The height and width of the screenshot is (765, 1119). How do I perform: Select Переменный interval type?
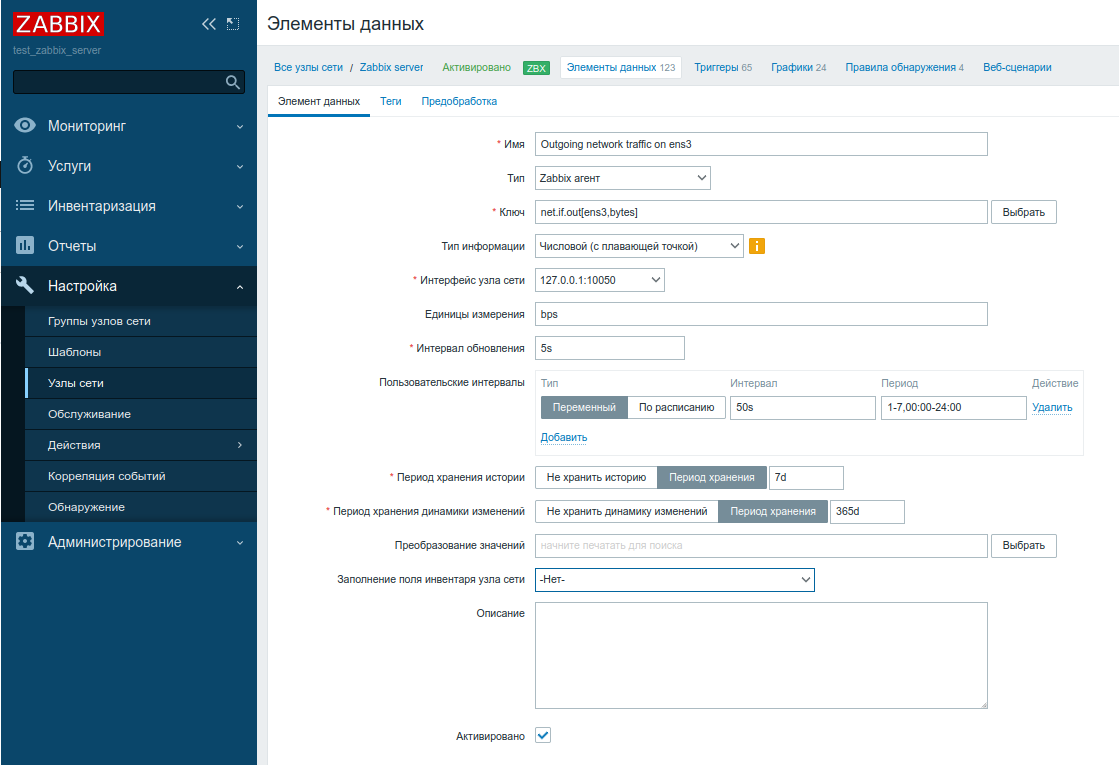click(x=584, y=407)
